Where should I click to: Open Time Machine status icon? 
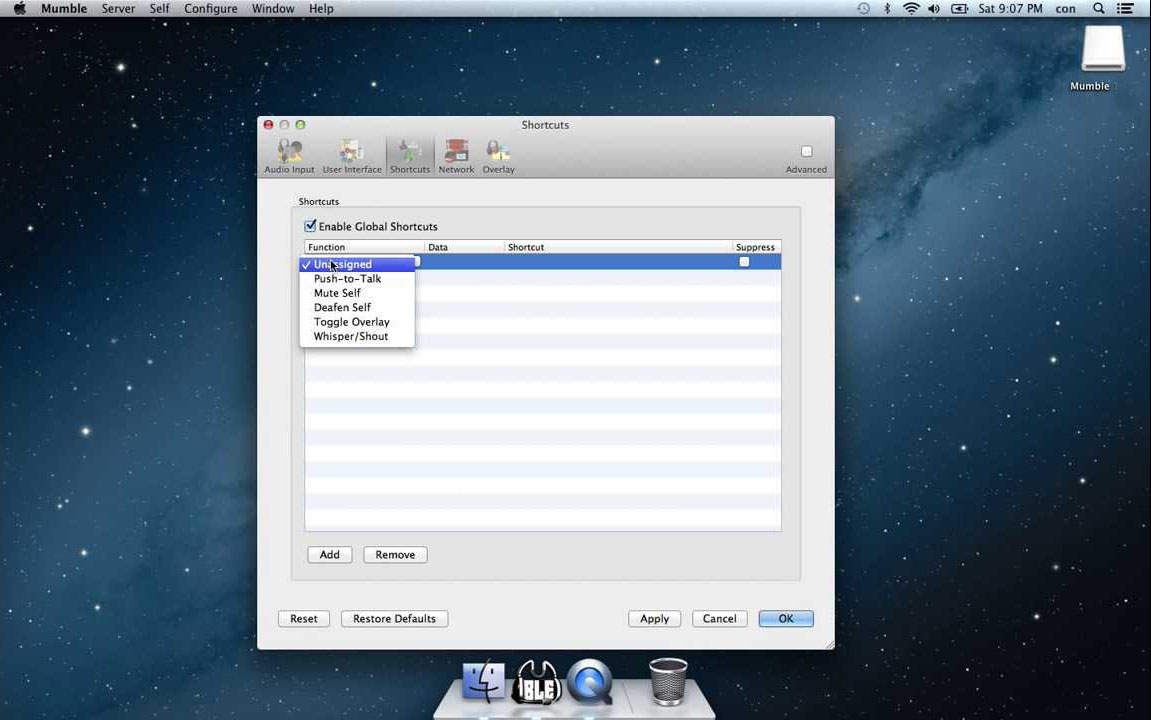[x=863, y=9]
